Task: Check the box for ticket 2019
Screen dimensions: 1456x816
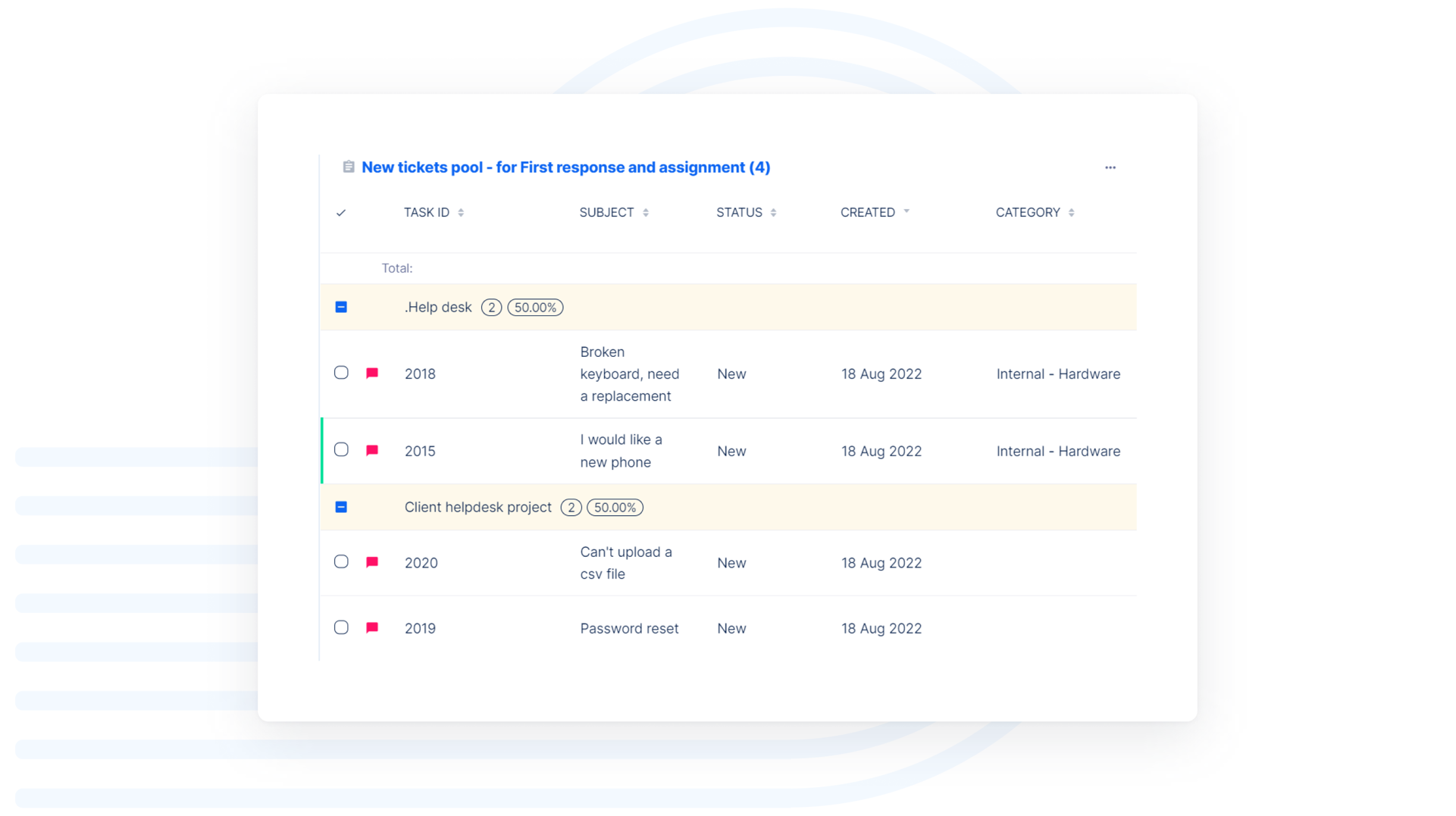Action: click(341, 627)
